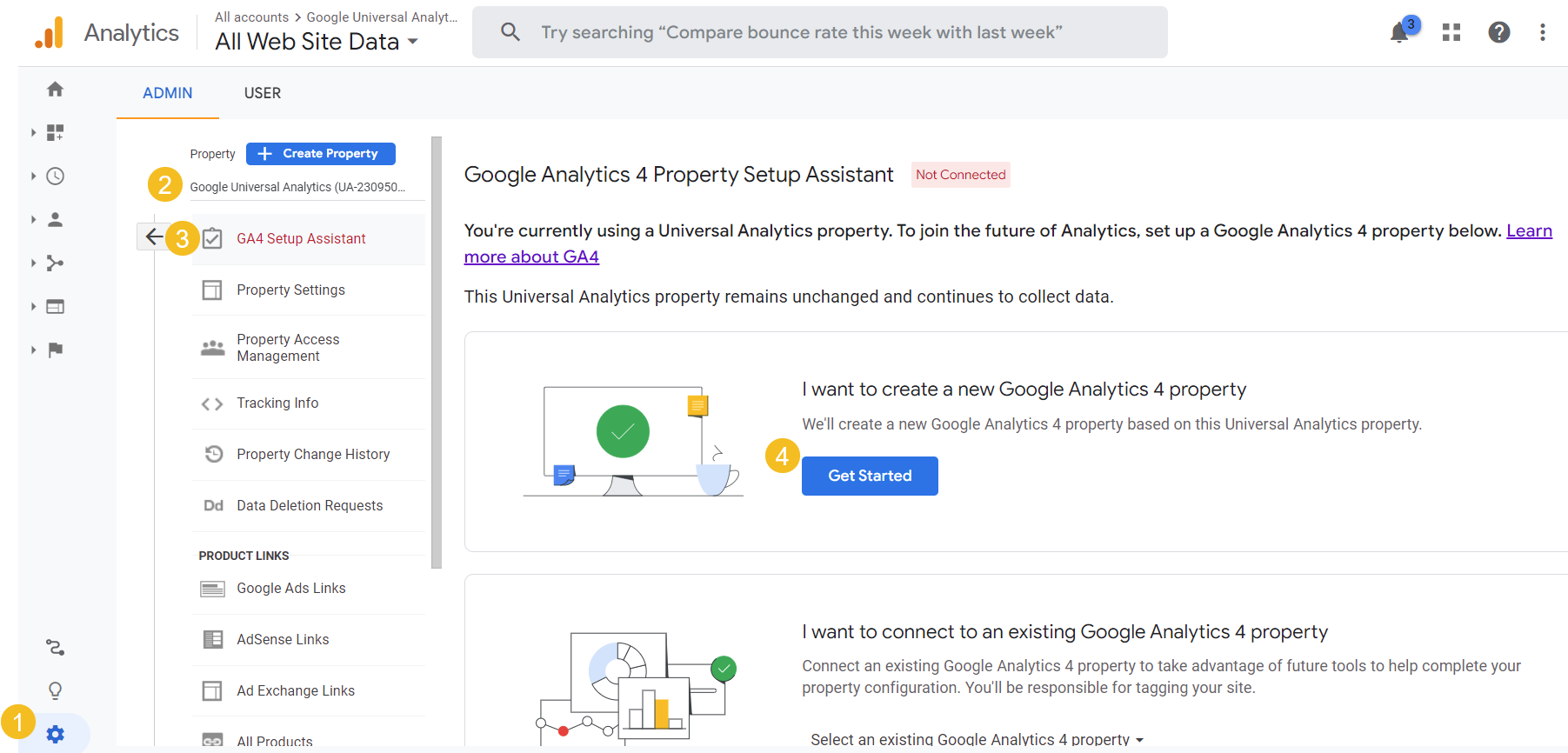Screen dimensions: 1568x753
Task: Open the Audience person icon
Action: coord(55,219)
